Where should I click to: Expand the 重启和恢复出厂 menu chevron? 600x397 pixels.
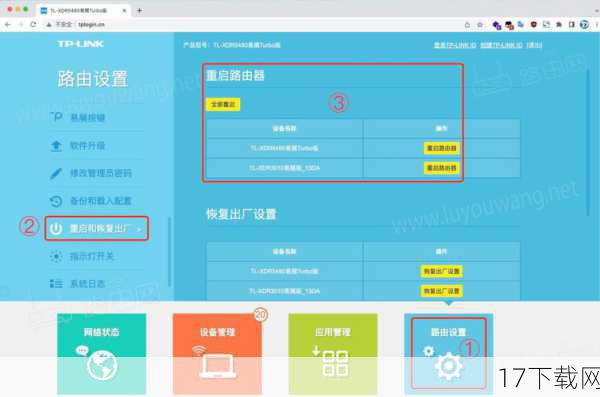click(x=139, y=229)
